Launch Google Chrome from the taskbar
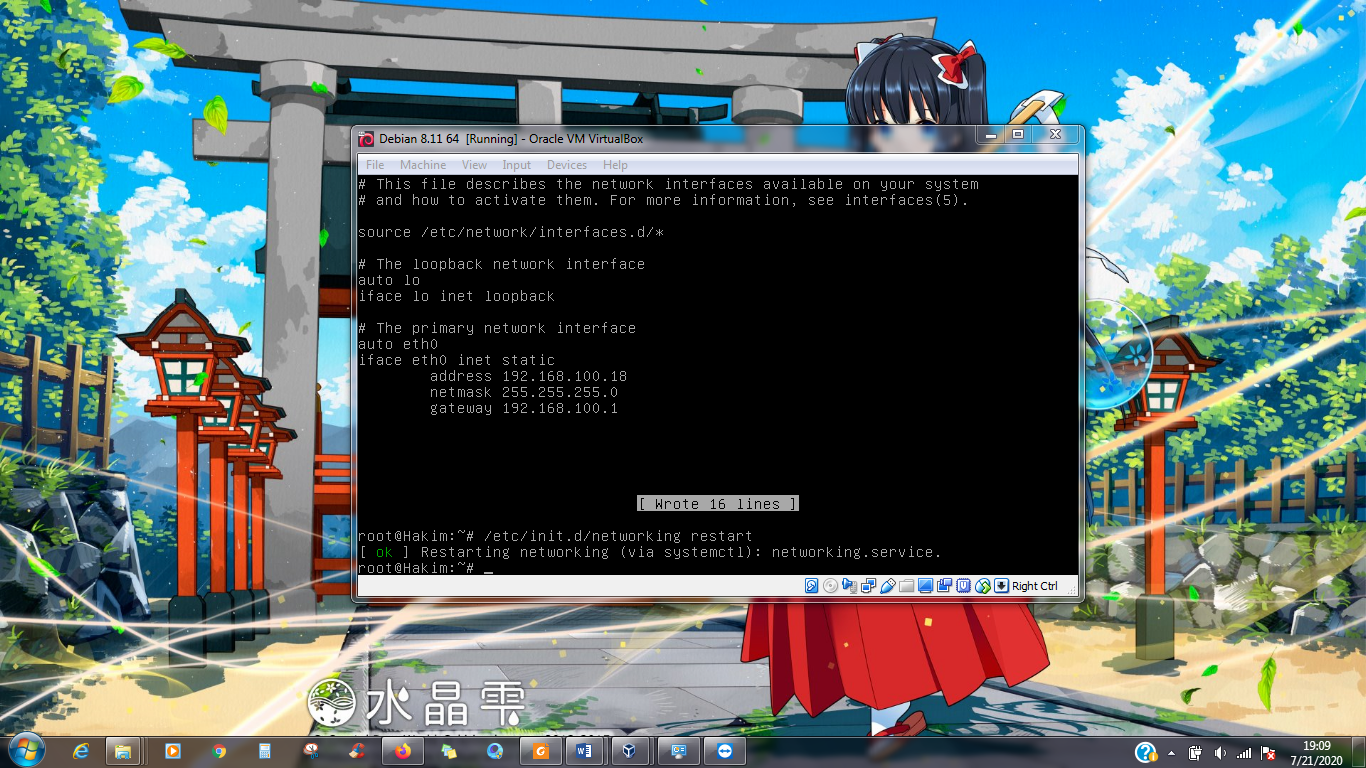This screenshot has width=1366, height=768. (219, 751)
